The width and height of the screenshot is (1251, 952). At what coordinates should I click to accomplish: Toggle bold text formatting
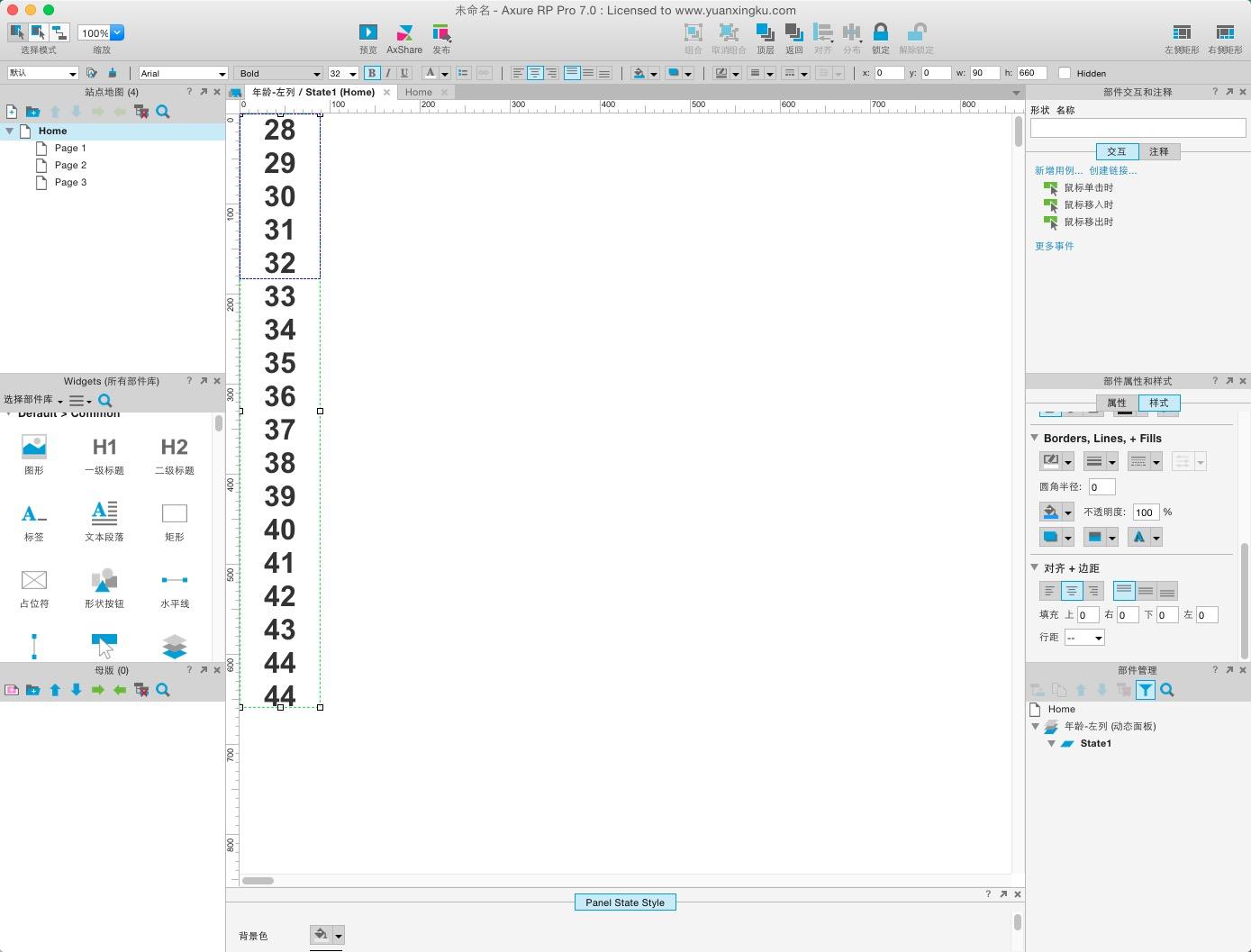[x=371, y=73]
